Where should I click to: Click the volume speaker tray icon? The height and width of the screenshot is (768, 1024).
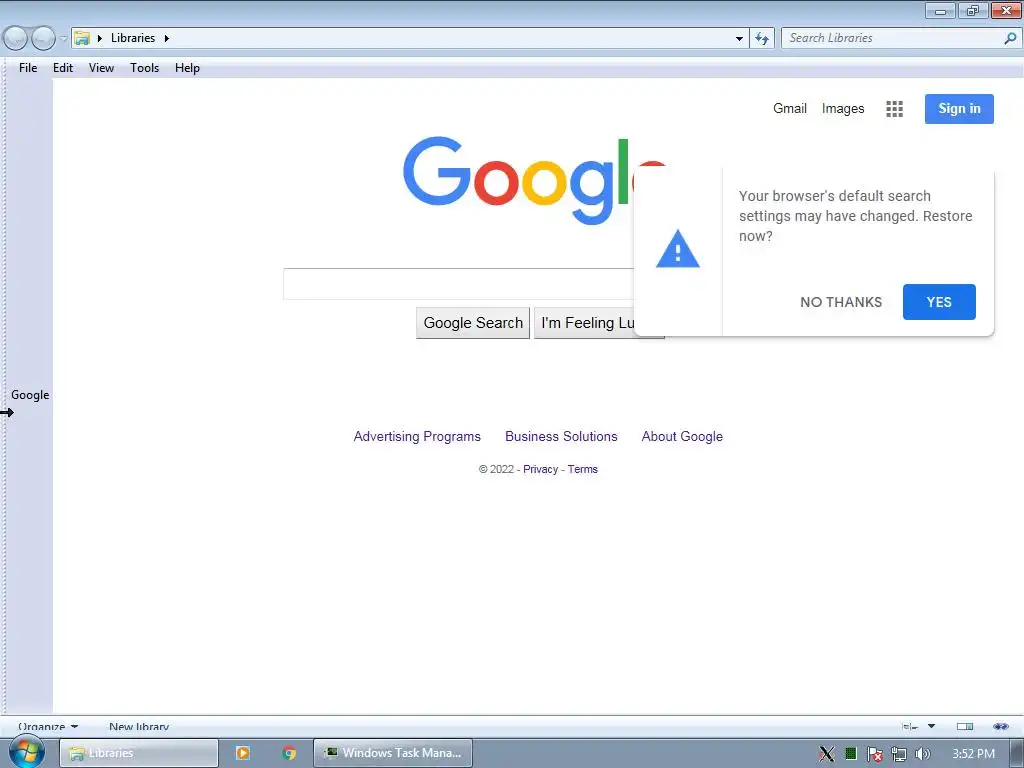click(x=922, y=754)
